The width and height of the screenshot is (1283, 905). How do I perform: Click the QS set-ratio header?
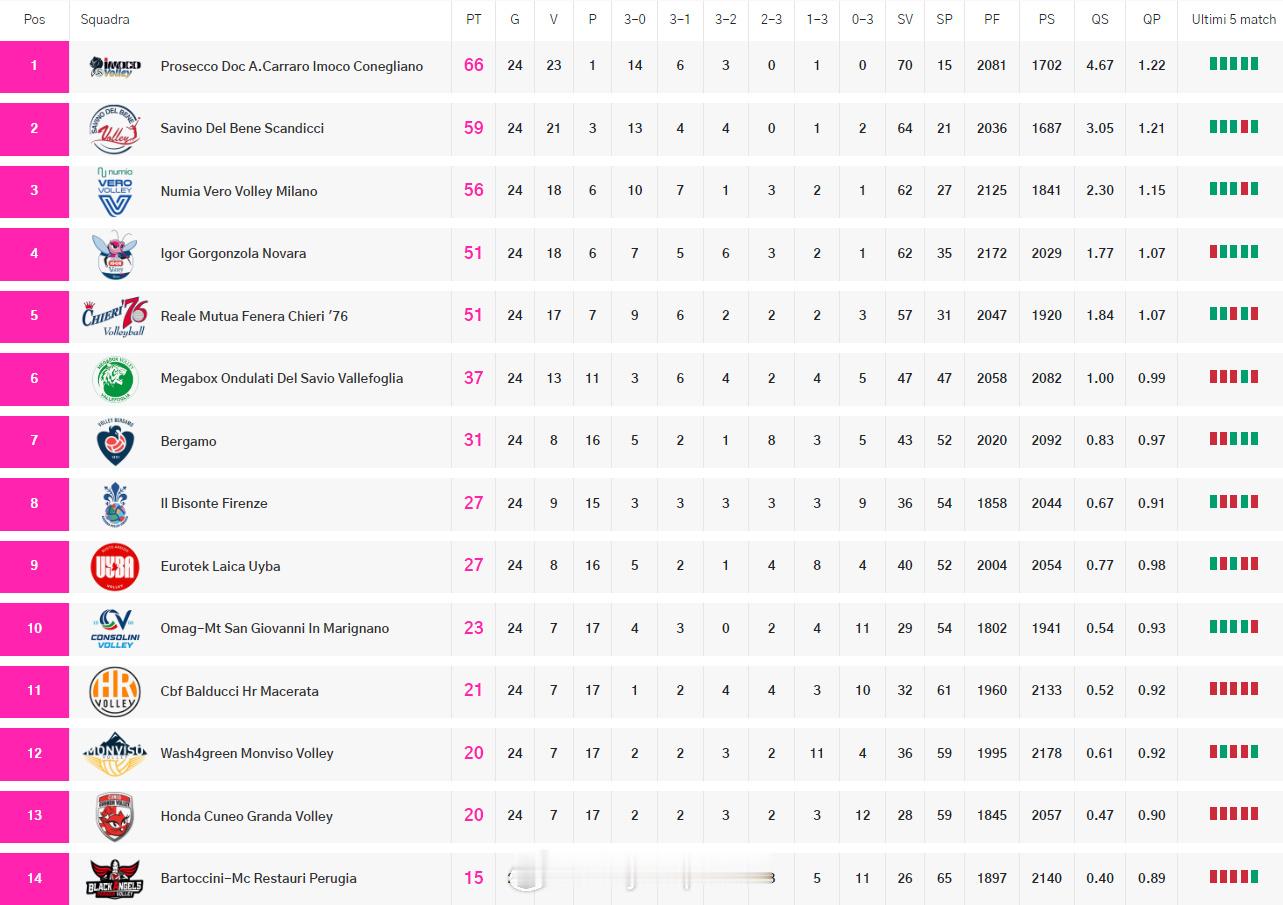(1100, 19)
